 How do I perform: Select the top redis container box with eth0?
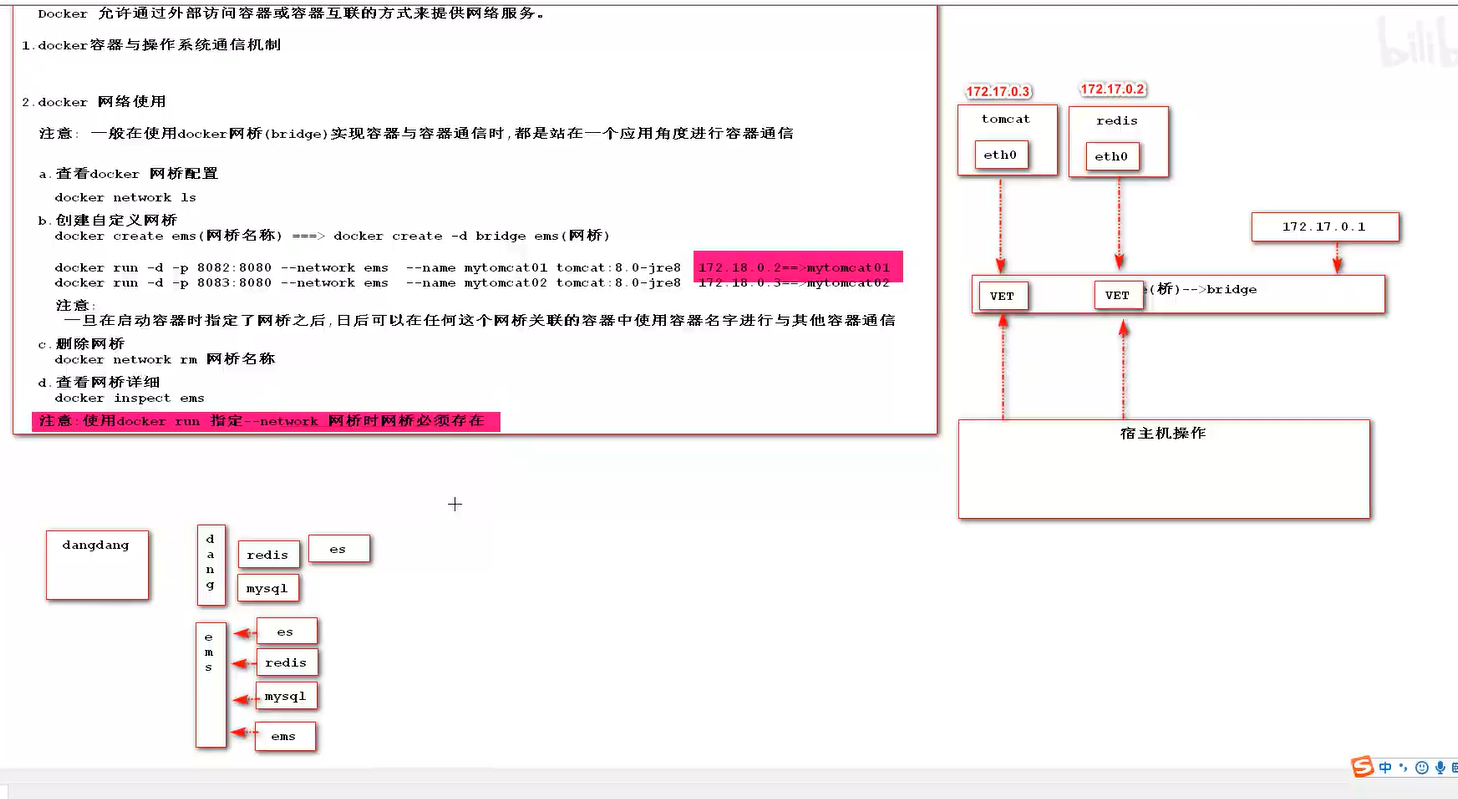tap(1118, 141)
